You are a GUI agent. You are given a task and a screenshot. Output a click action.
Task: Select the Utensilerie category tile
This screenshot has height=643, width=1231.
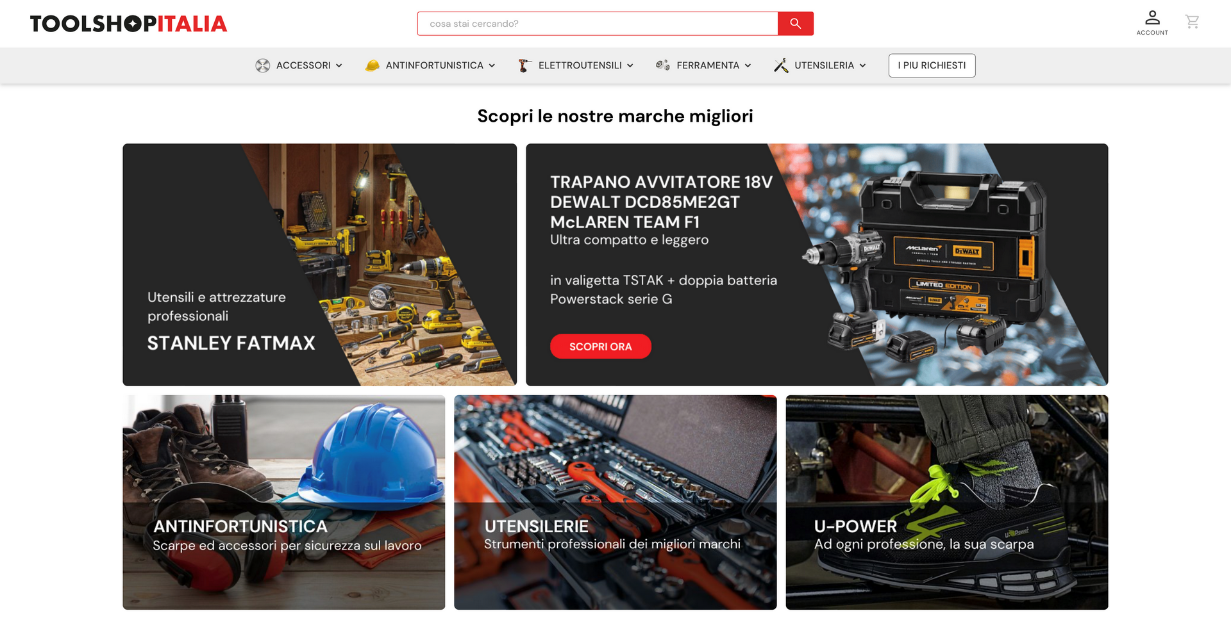coord(615,502)
